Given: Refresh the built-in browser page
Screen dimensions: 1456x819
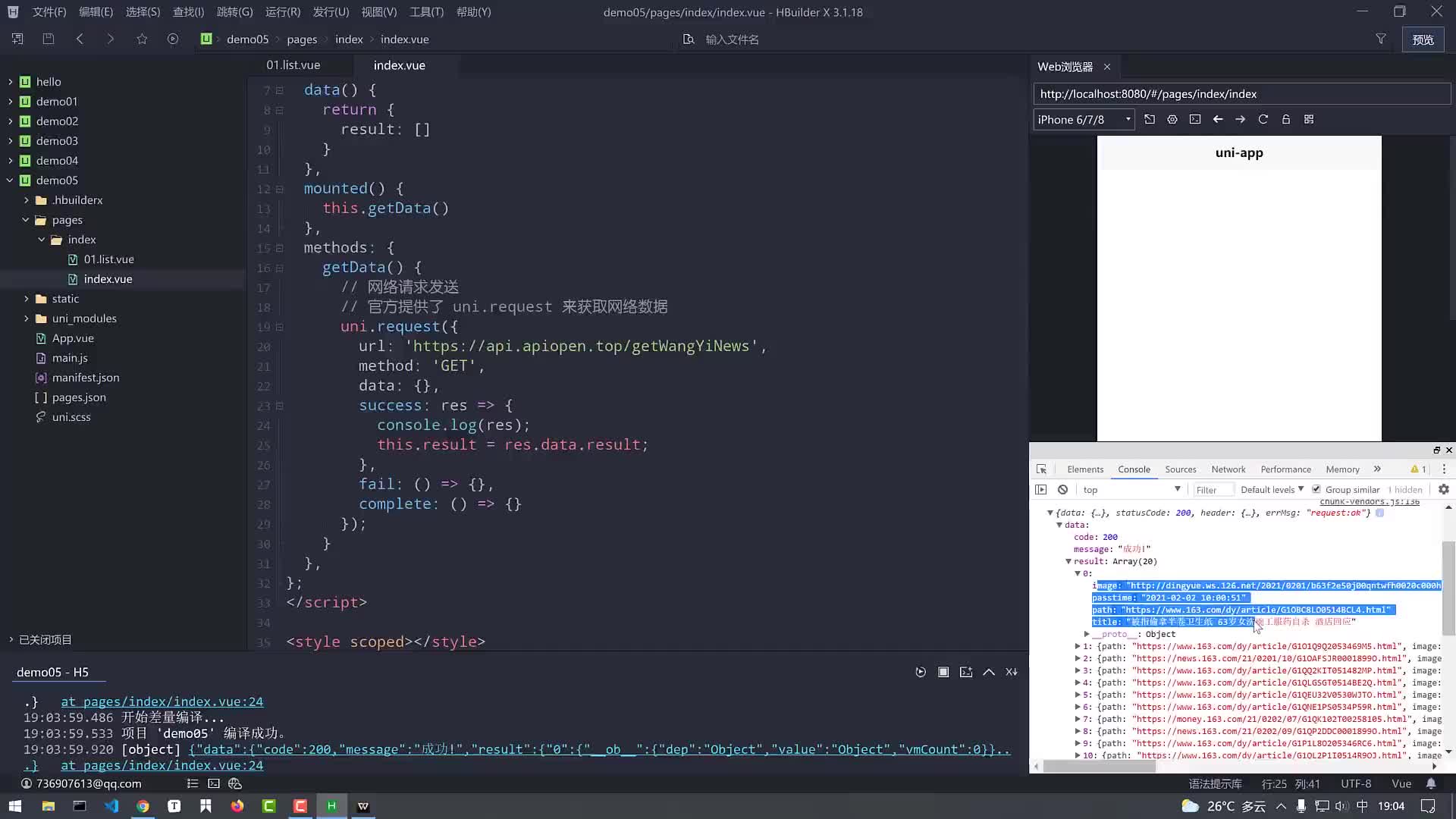Looking at the screenshot, I should click(x=1263, y=119).
